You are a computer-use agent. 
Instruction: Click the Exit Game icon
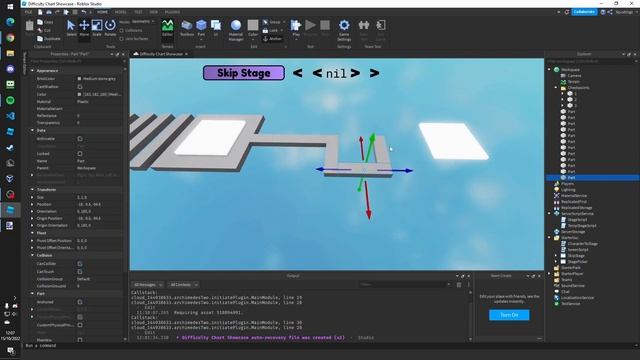[x=380, y=25]
